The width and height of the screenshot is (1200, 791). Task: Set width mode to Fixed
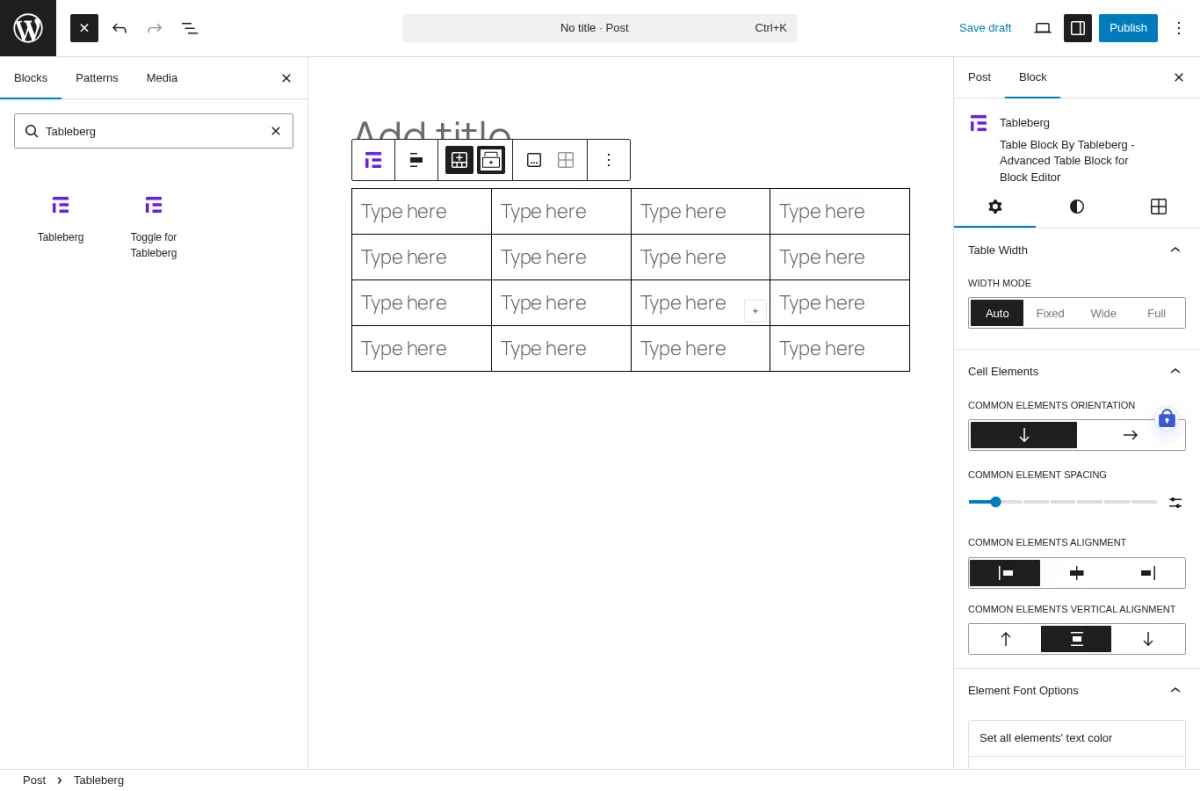click(1050, 313)
